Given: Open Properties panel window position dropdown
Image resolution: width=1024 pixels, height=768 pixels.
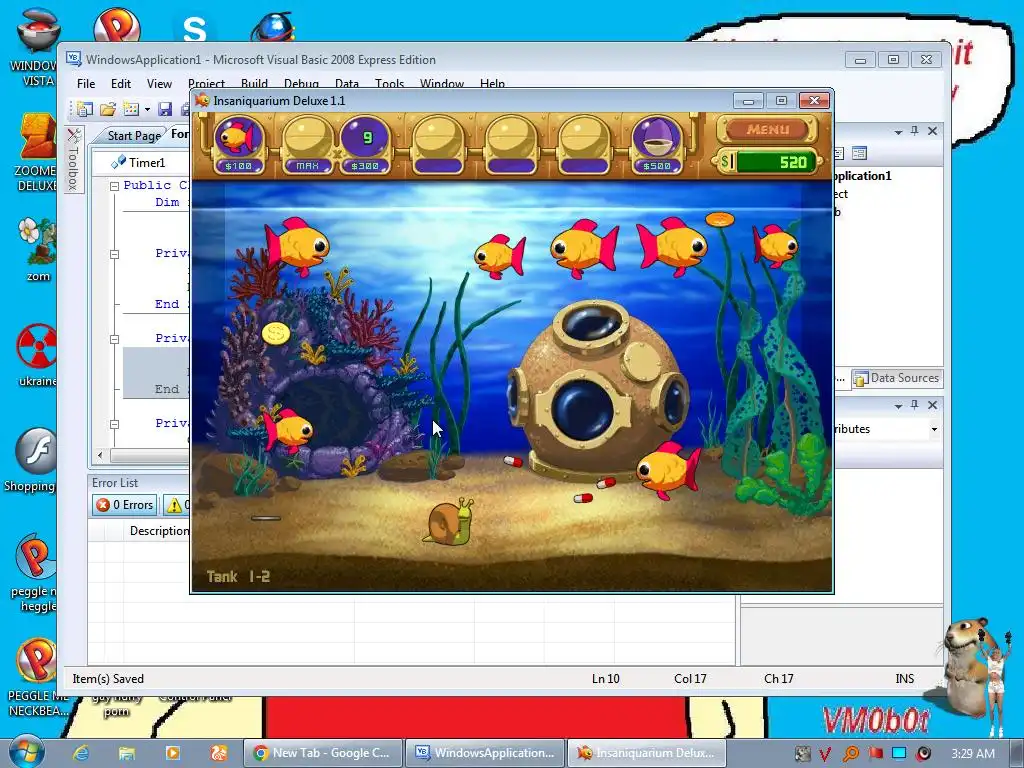Looking at the screenshot, I should [899, 406].
